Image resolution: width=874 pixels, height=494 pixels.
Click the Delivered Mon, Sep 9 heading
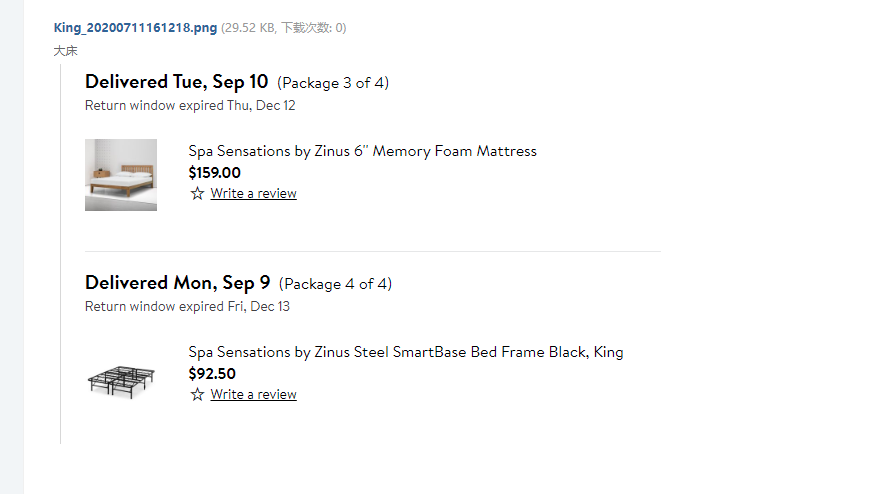pyautogui.click(x=177, y=283)
